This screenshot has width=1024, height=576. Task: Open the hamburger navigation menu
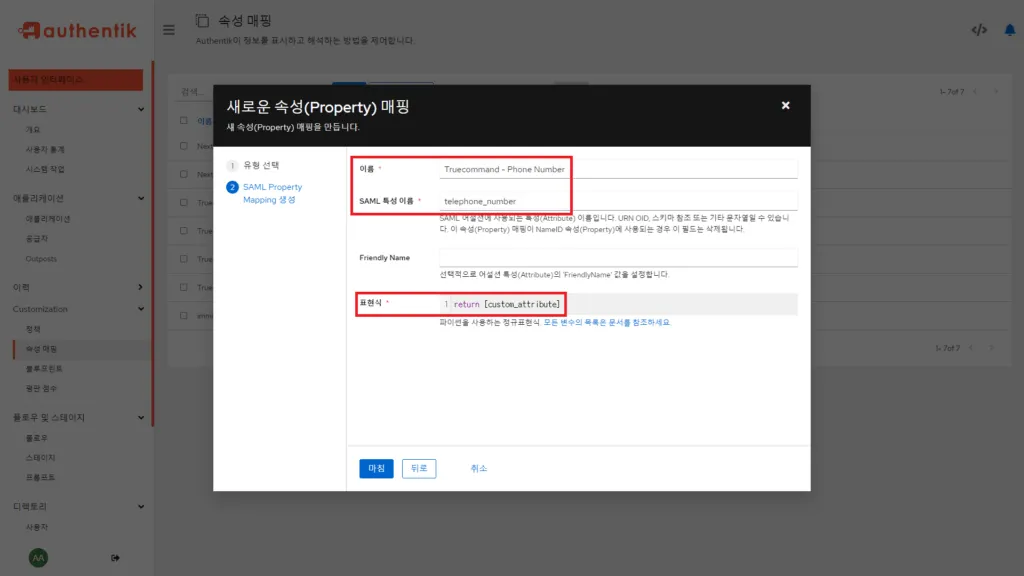pos(169,29)
